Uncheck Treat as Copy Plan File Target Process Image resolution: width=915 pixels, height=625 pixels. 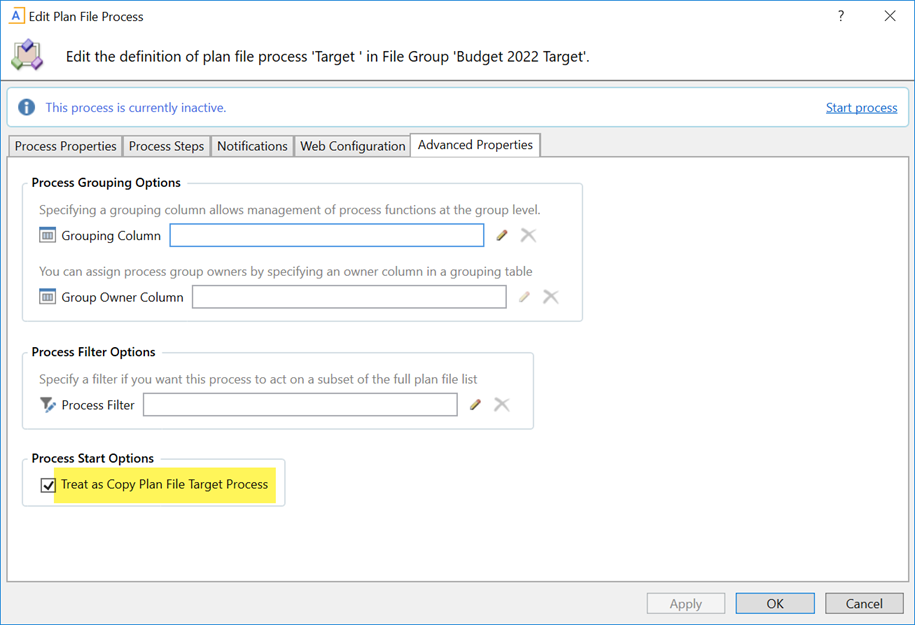pos(48,485)
